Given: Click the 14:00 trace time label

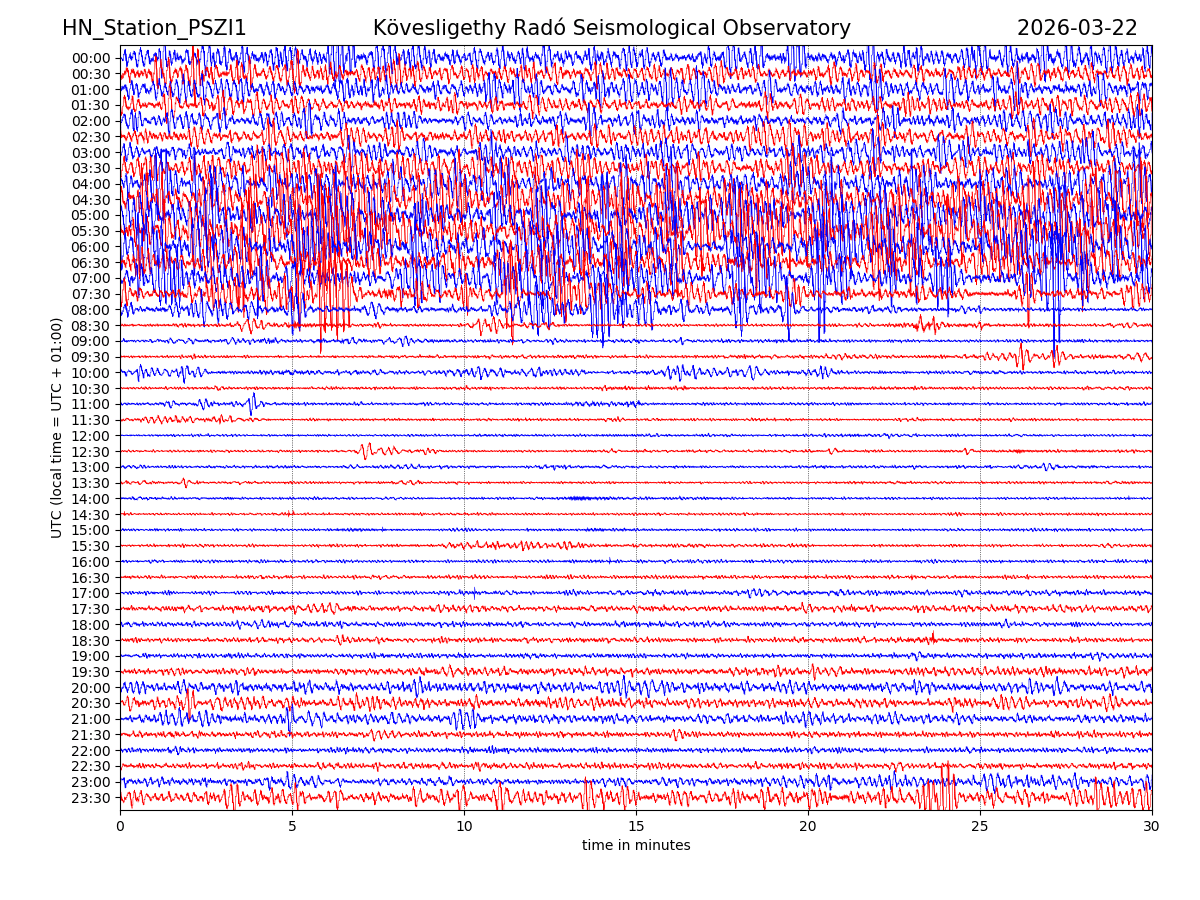Looking at the screenshot, I should click(90, 499).
